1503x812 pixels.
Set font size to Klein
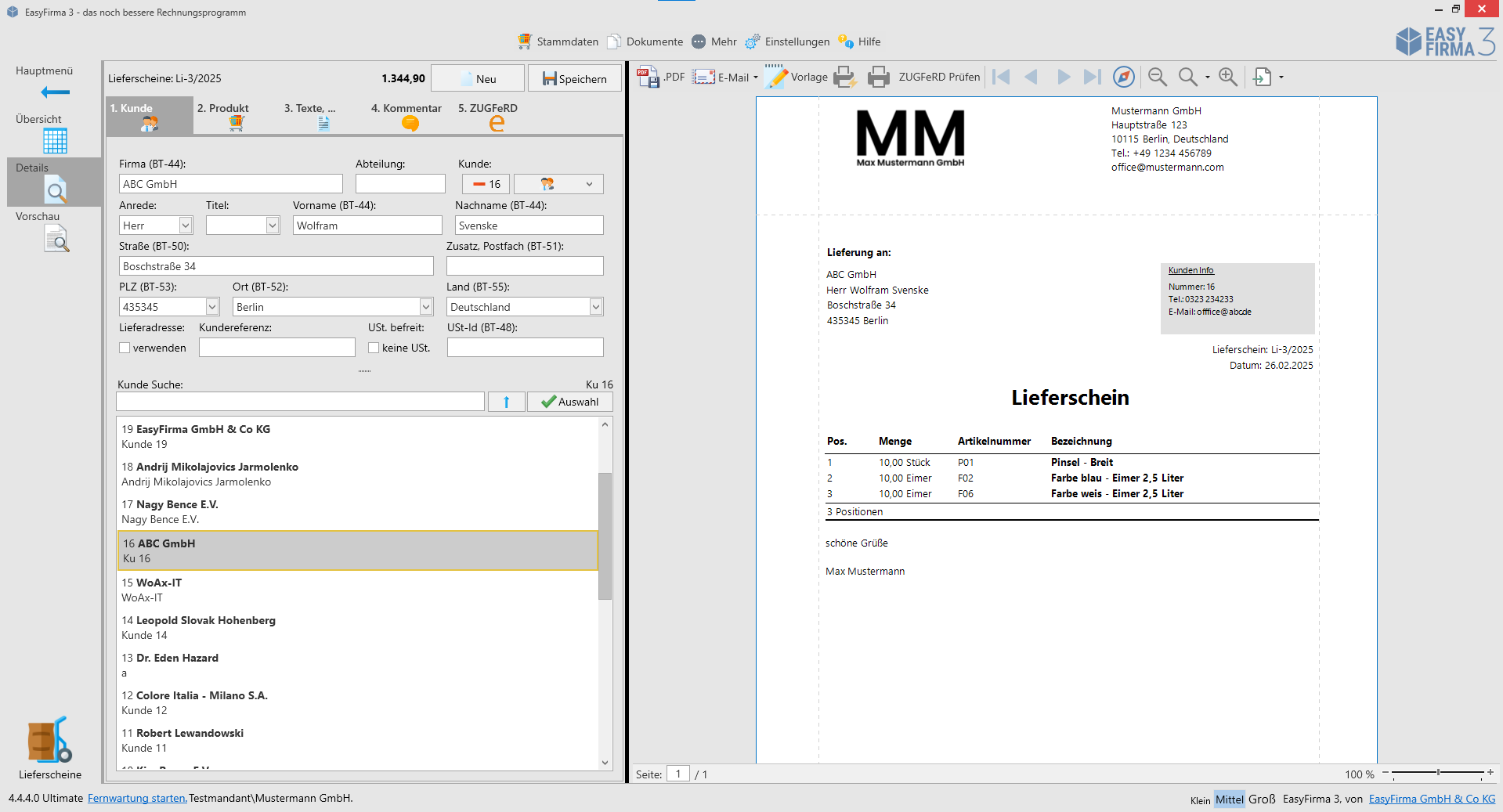pos(1200,799)
